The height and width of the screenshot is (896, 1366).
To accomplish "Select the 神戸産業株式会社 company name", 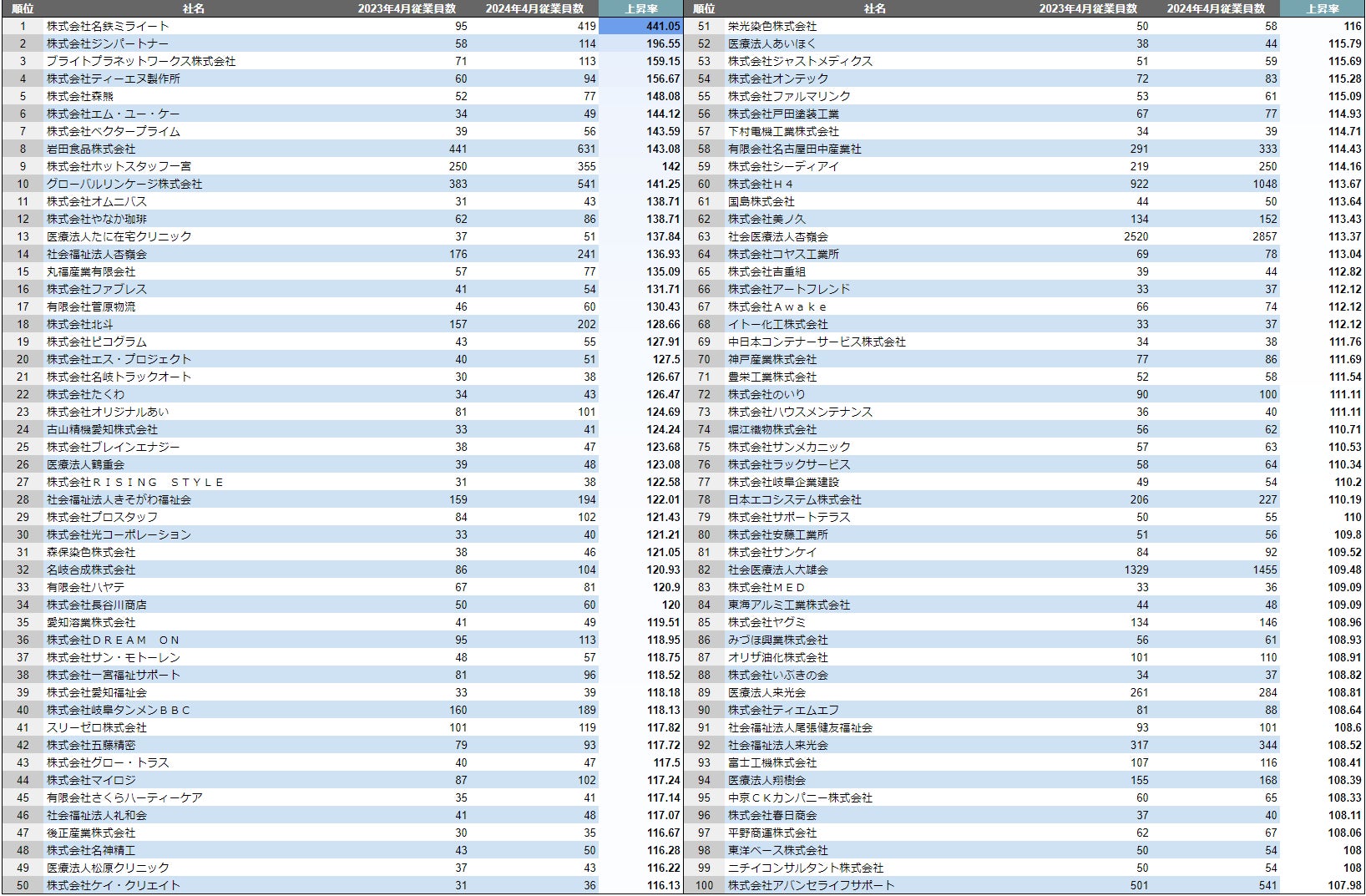I will click(772, 359).
